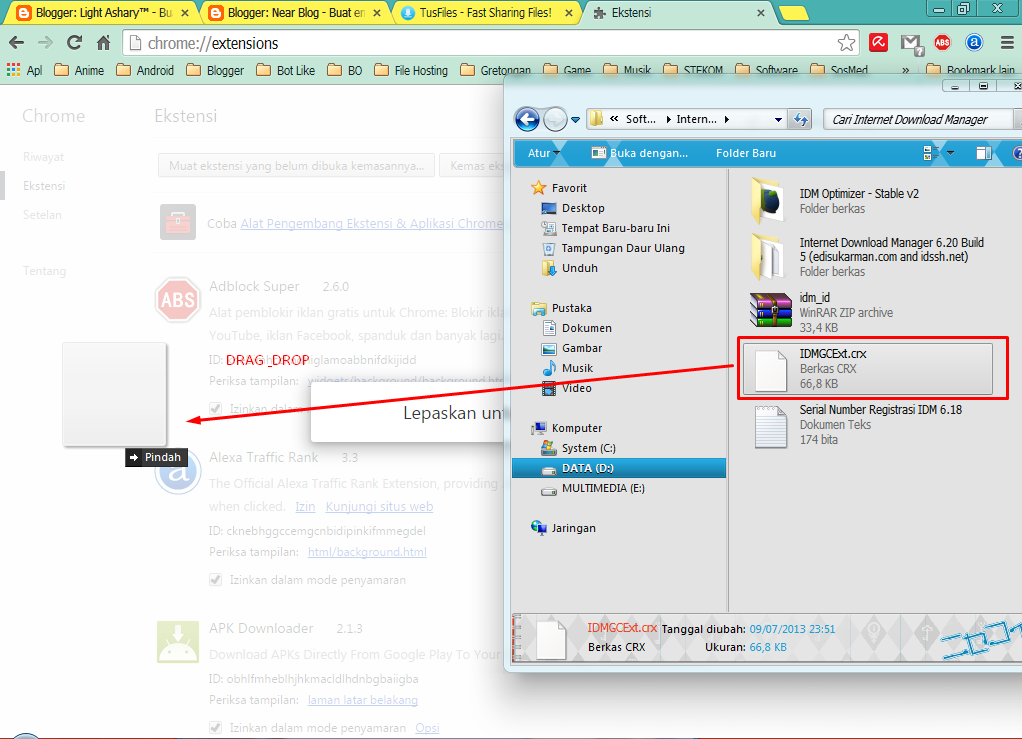Open Anime bookmarks folder
Image resolution: width=1022 pixels, height=739 pixels.
pyautogui.click(x=79, y=70)
